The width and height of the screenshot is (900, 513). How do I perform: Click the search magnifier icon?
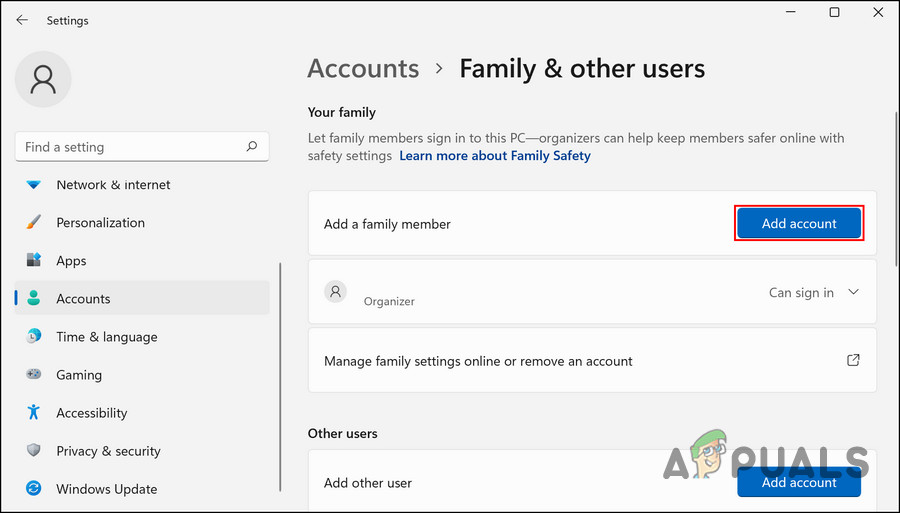252,147
